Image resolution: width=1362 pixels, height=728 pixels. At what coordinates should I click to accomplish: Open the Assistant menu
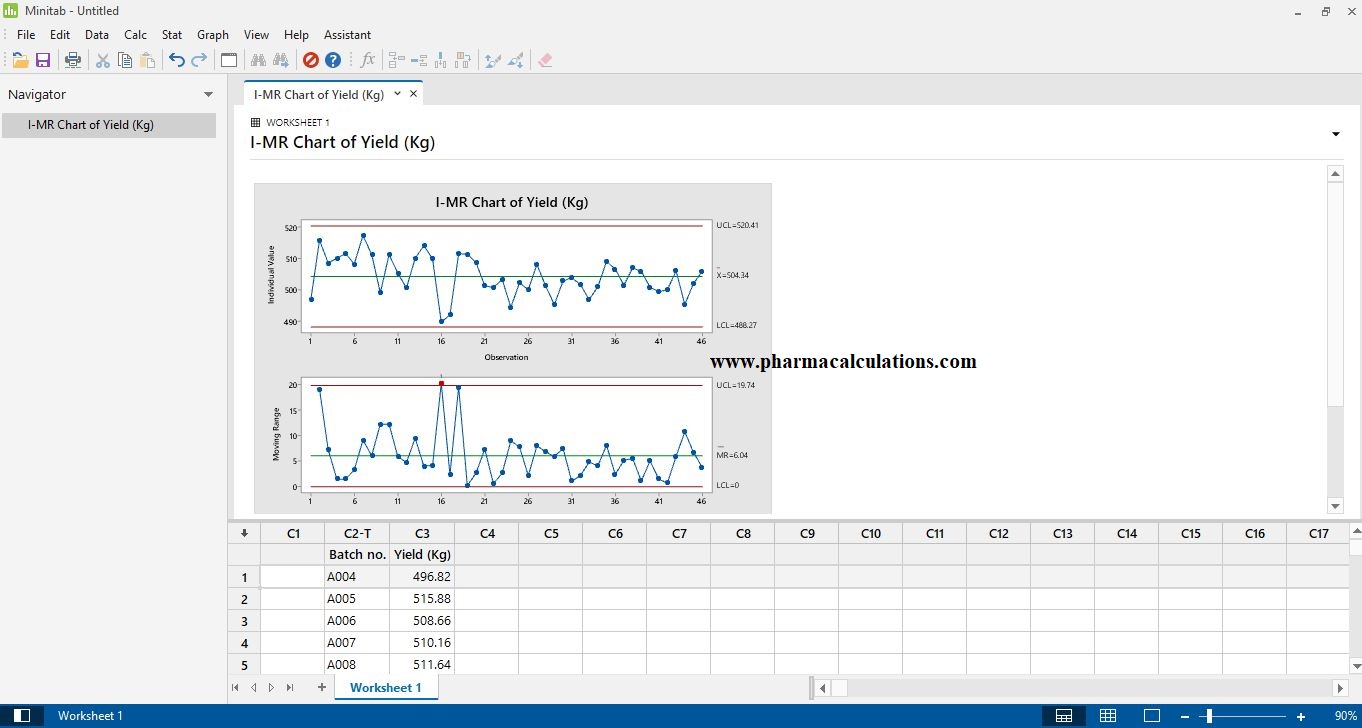point(347,34)
